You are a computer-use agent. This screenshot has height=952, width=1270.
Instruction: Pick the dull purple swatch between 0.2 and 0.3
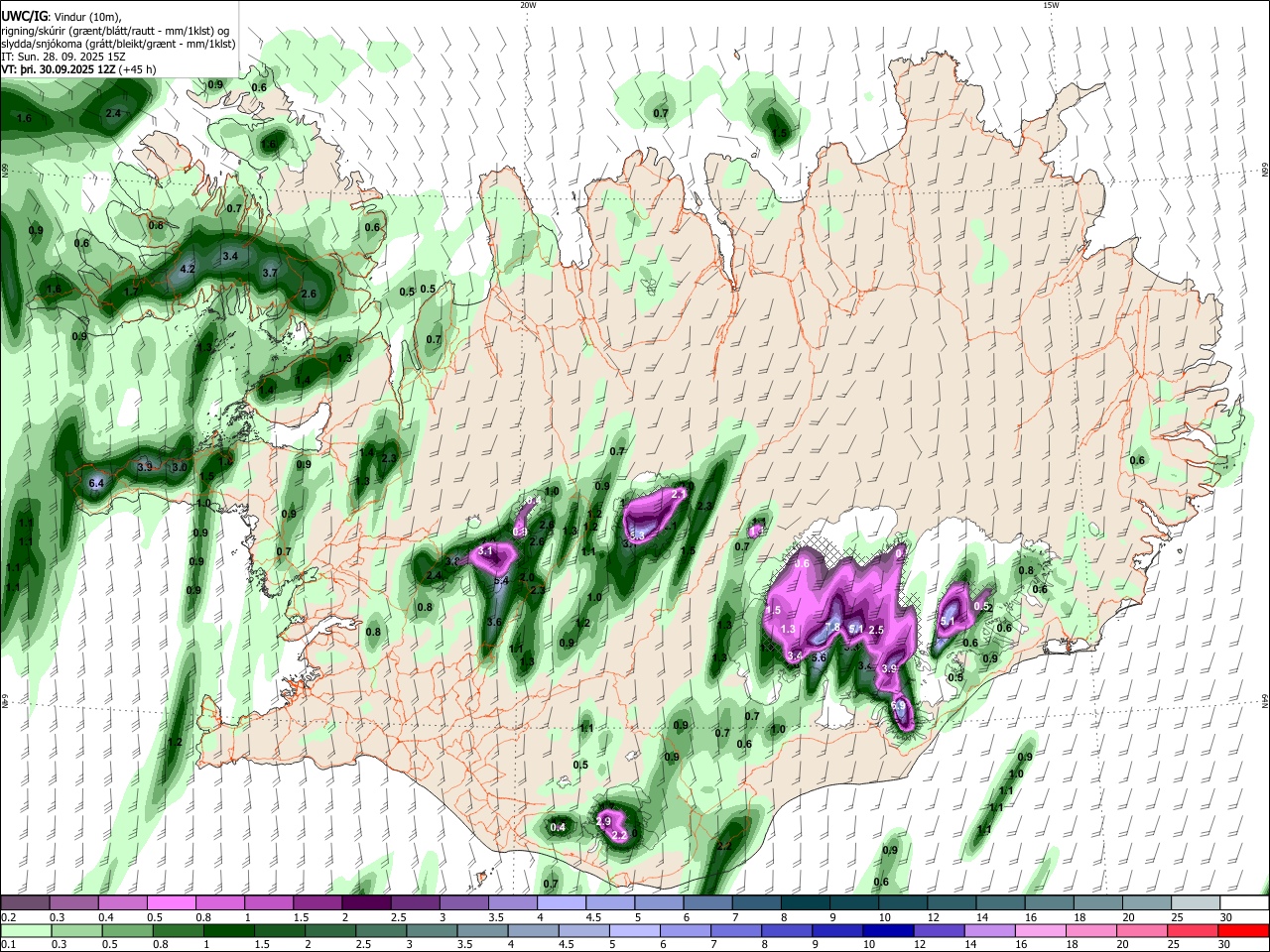(x=25, y=903)
